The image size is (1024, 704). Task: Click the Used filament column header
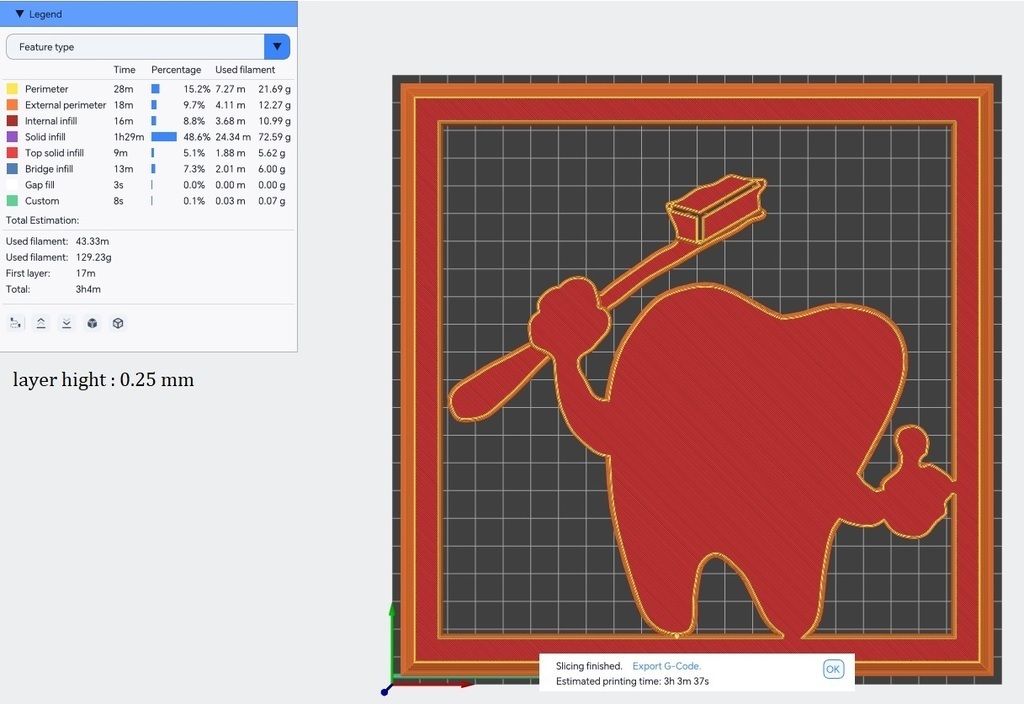pyautogui.click(x=245, y=69)
